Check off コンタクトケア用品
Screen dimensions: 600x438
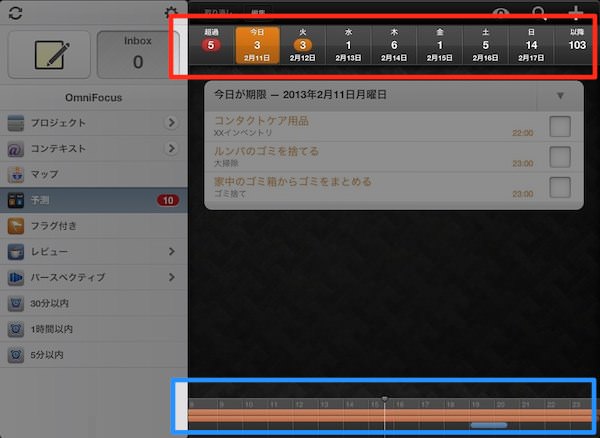(x=560, y=126)
